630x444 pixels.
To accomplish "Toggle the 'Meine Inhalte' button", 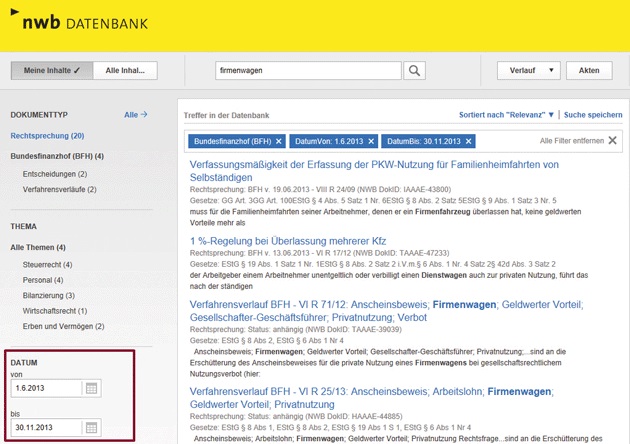I will tap(51, 71).
